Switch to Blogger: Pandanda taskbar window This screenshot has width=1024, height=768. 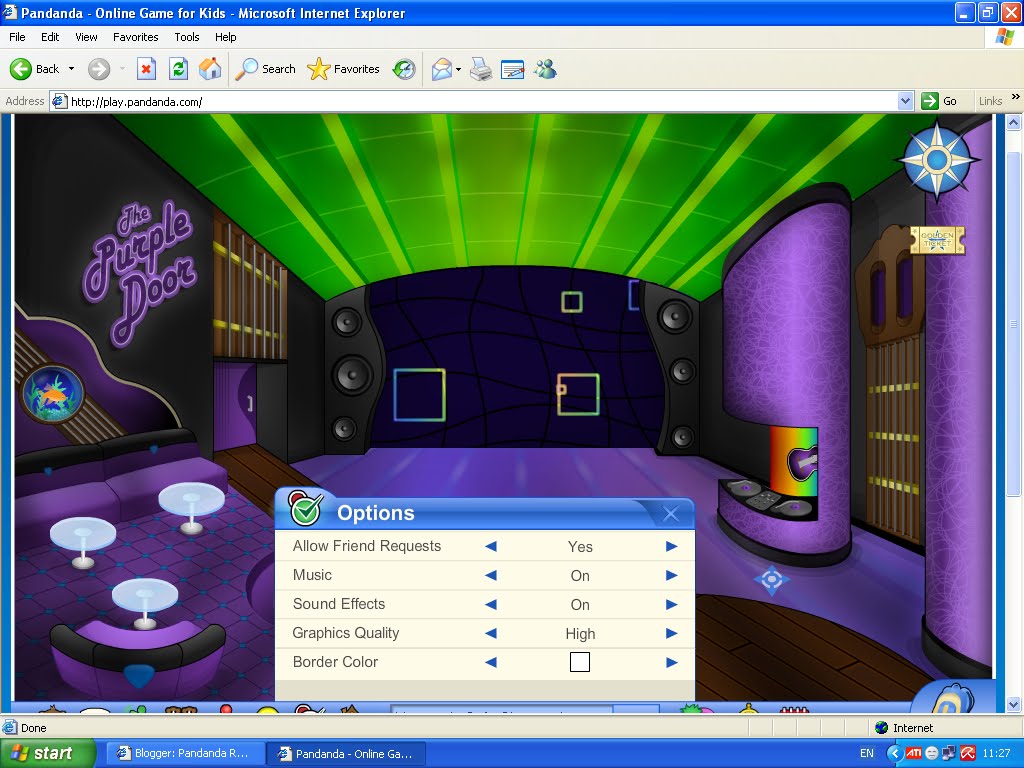(185, 754)
